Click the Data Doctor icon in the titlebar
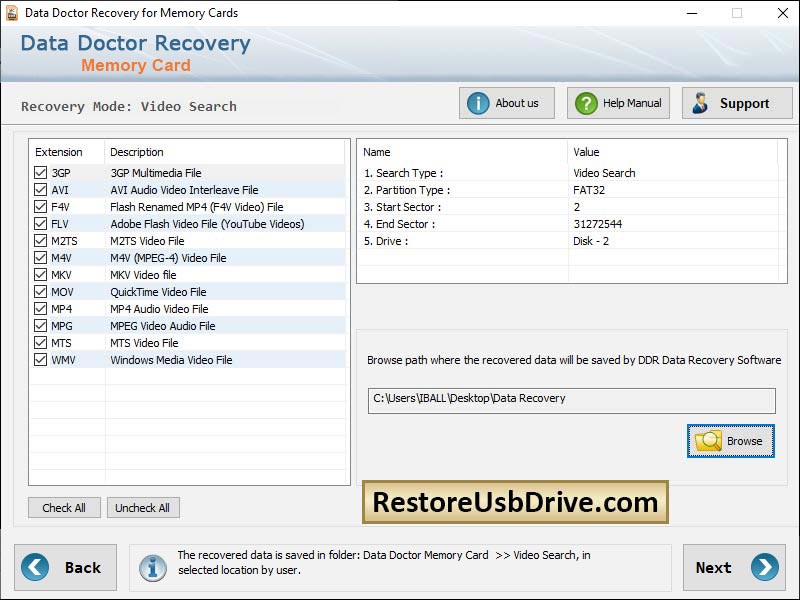This screenshot has width=800, height=600. [13, 13]
